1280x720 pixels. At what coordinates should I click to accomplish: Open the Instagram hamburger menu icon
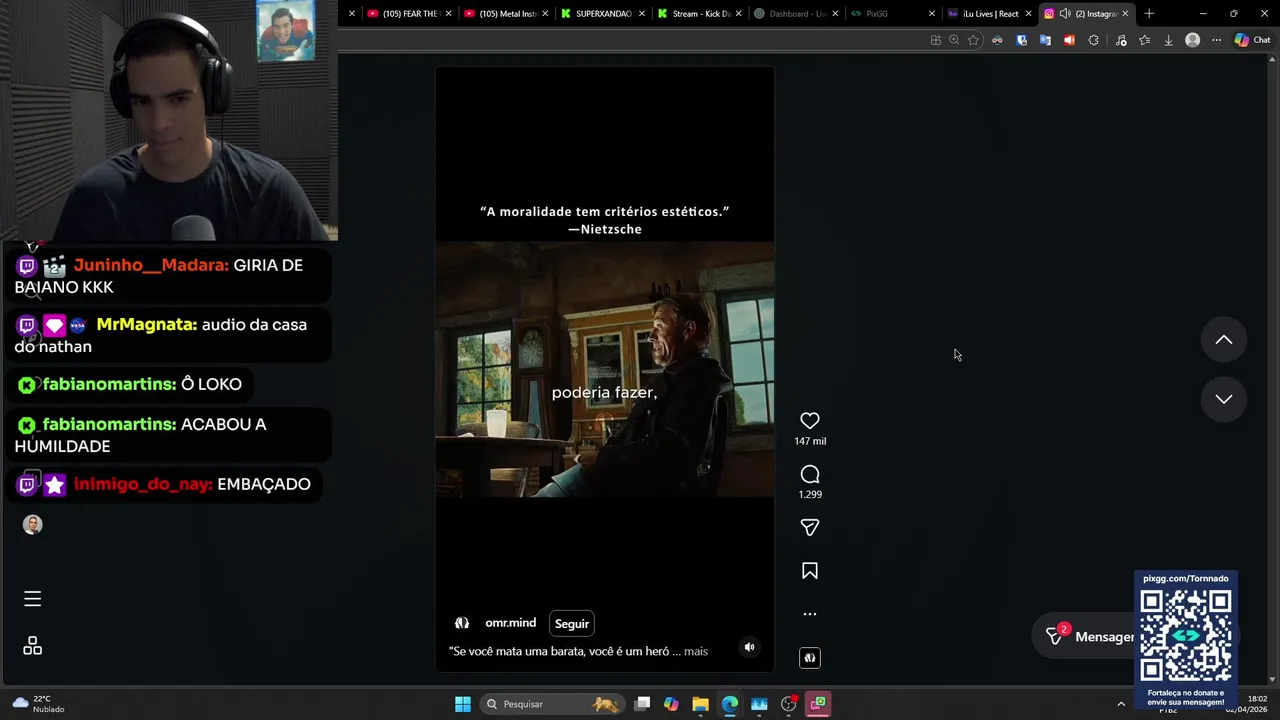[x=32, y=599]
